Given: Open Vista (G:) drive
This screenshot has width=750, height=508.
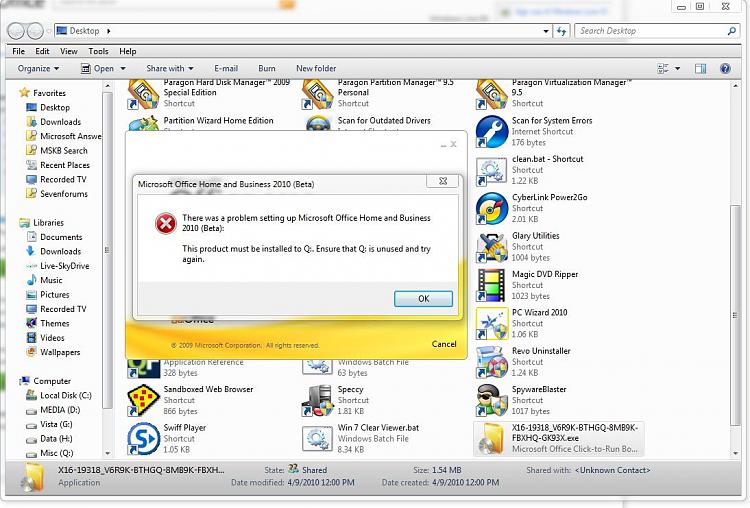Looking at the screenshot, I should (56, 424).
